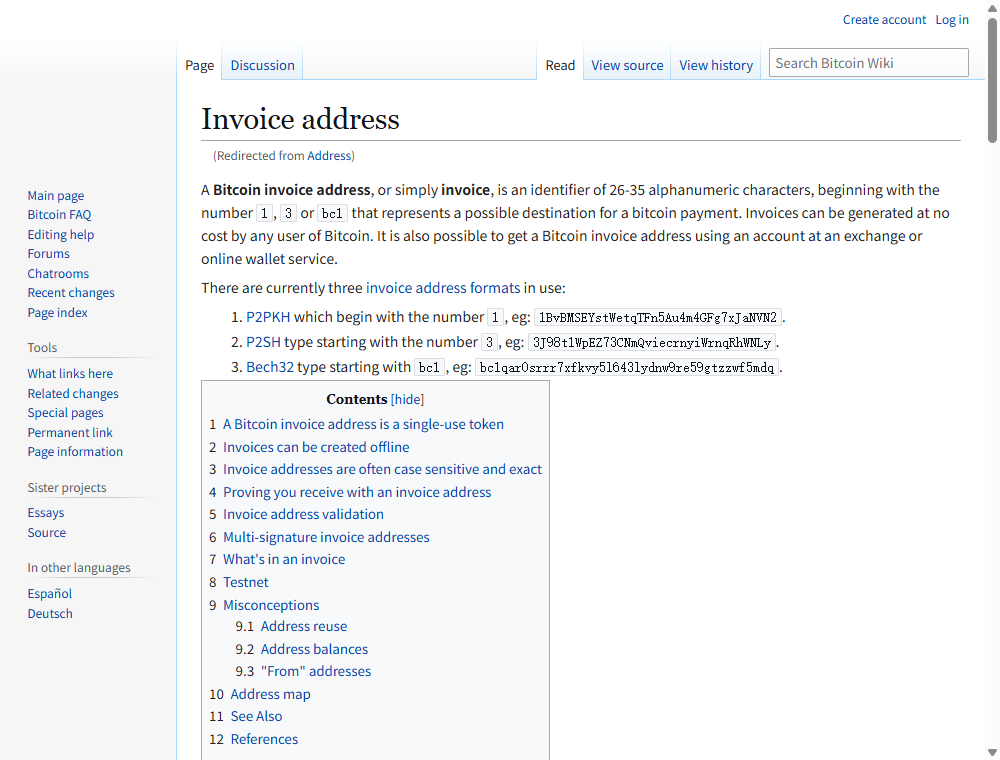
Task: Jump to 'Multi-signature invoice addresses' section
Action: point(326,537)
